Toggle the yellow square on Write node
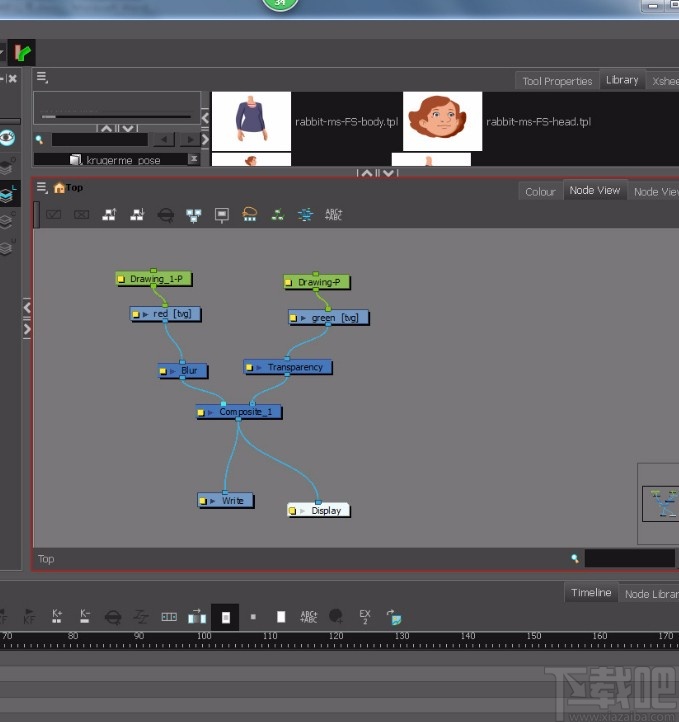 coord(203,501)
